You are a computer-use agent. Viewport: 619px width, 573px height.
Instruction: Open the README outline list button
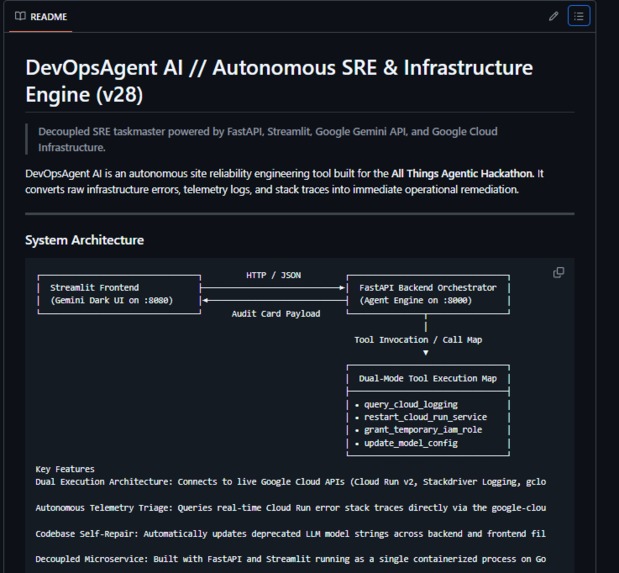pyautogui.click(x=579, y=16)
